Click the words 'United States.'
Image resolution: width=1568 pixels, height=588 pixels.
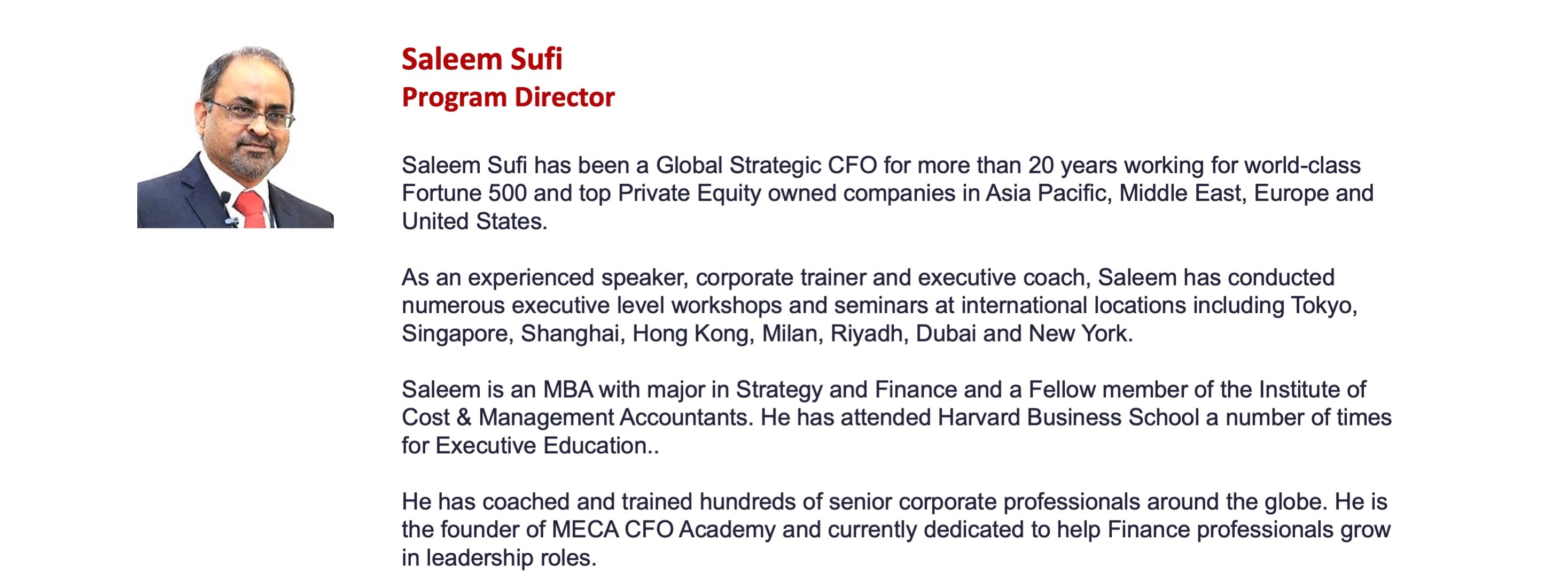(x=474, y=221)
